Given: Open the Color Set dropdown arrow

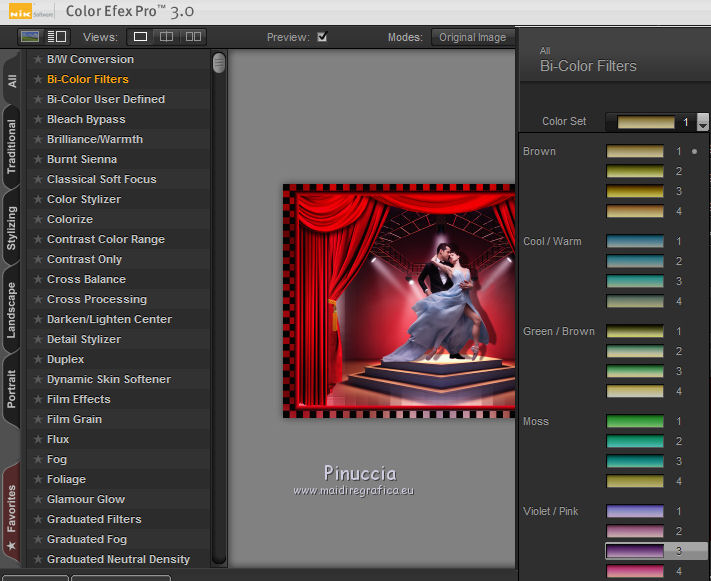Looking at the screenshot, I should click(x=702, y=122).
